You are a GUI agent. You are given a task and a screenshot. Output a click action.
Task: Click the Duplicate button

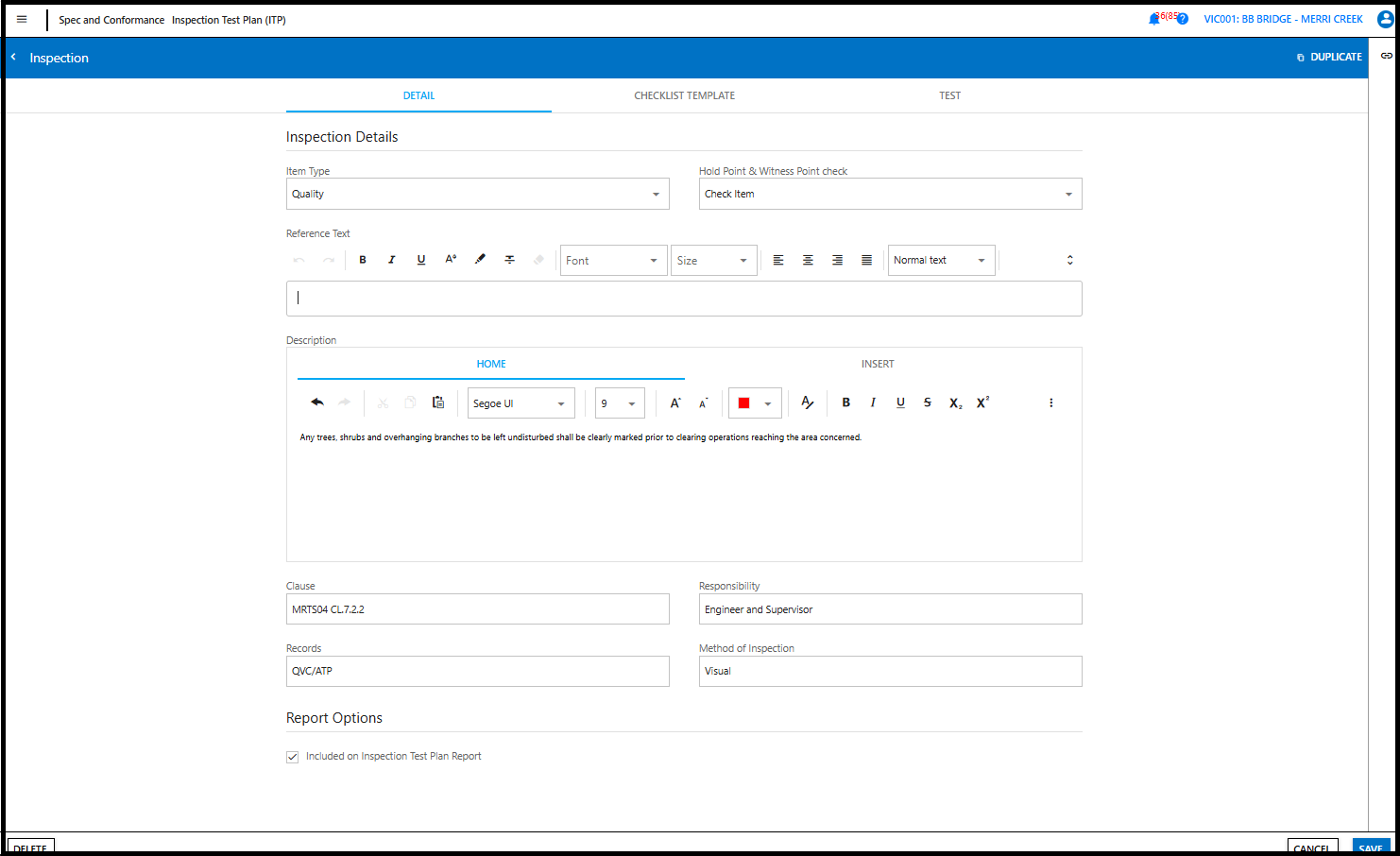1329,57
